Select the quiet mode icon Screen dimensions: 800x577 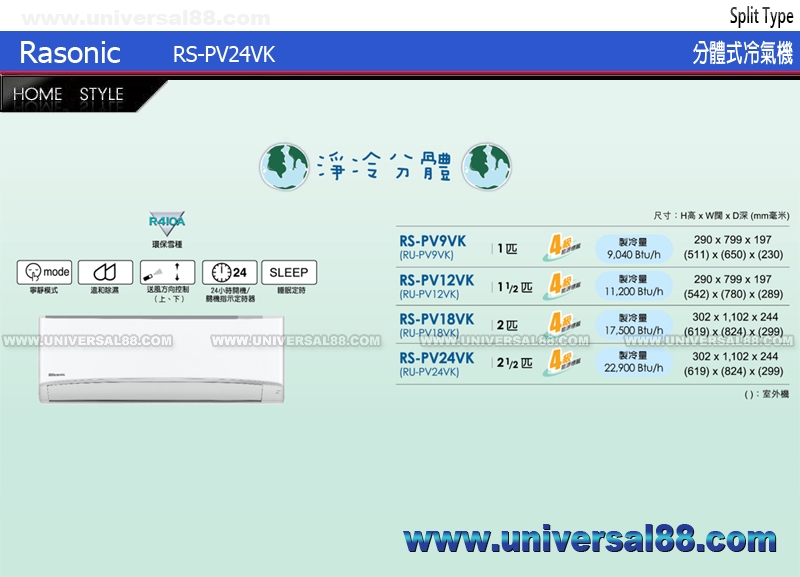(44, 272)
